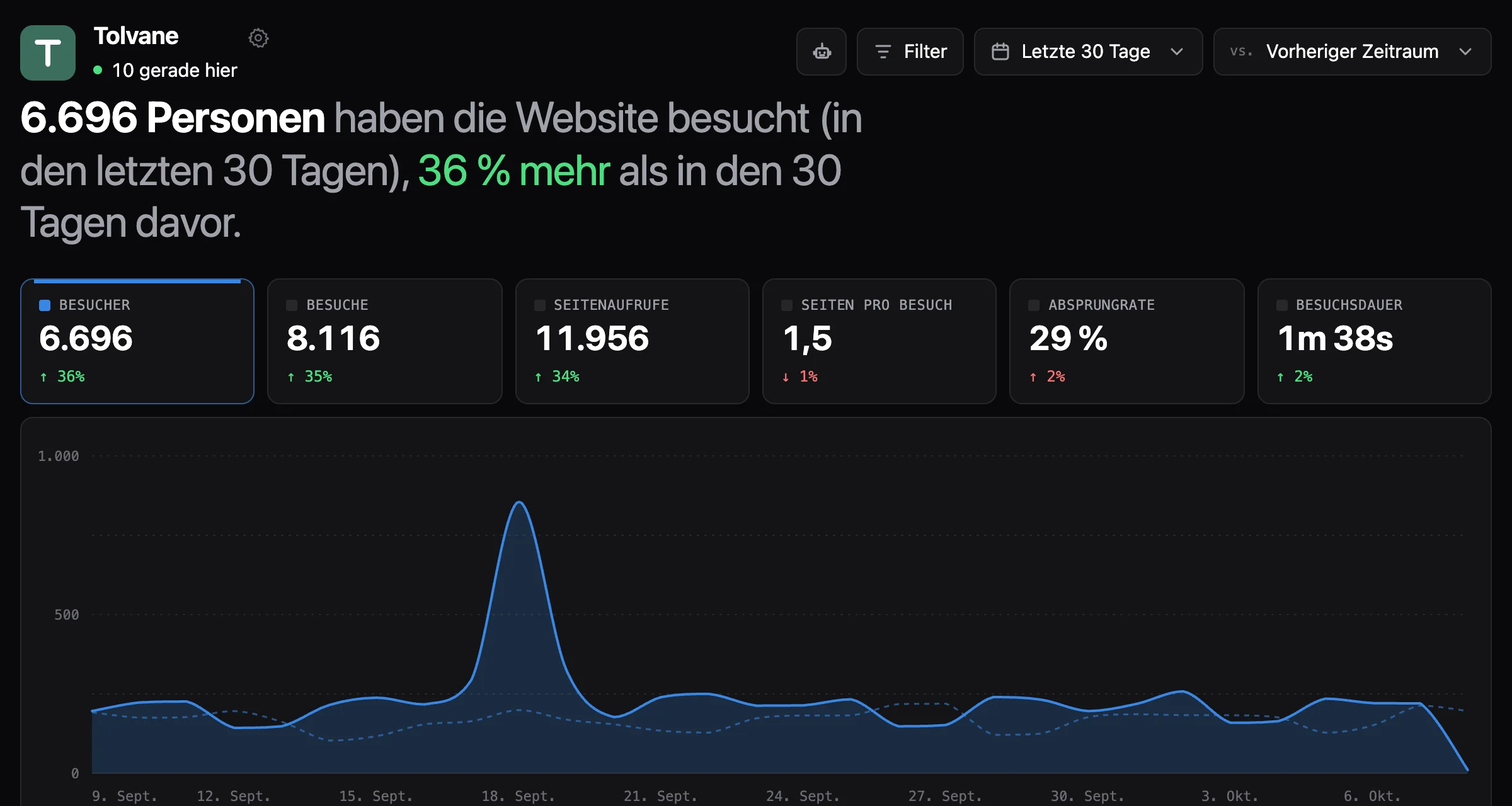Click the 10 gerade hier live indicator

[165, 70]
